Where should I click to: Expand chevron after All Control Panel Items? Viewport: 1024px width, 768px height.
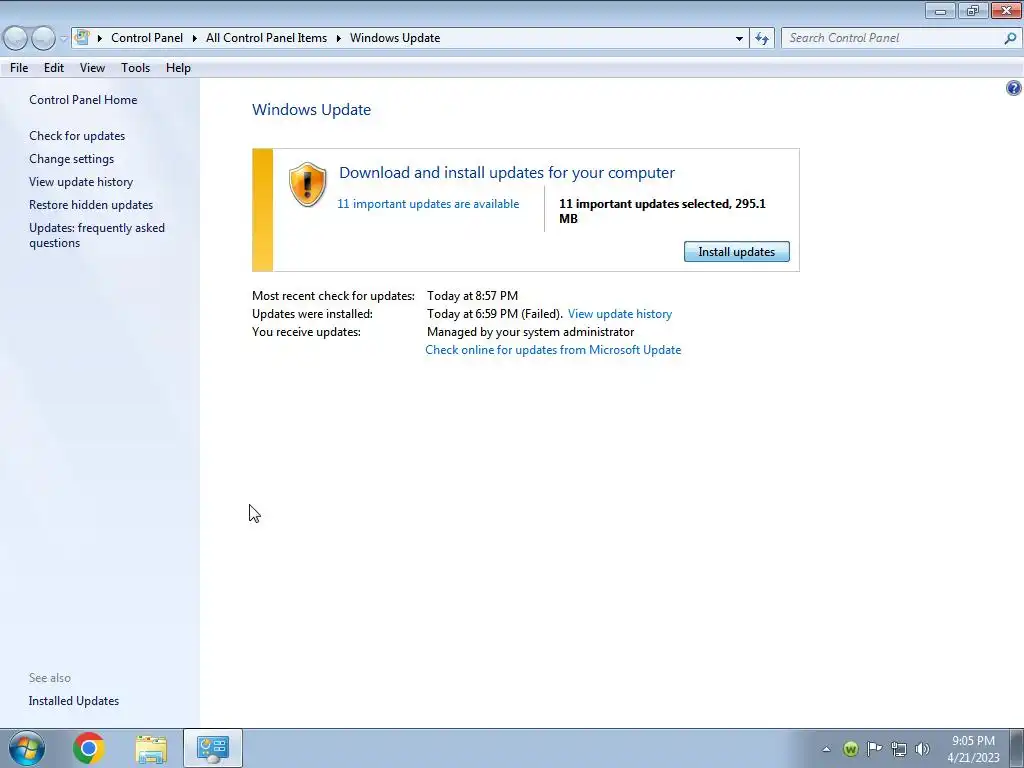(339, 38)
